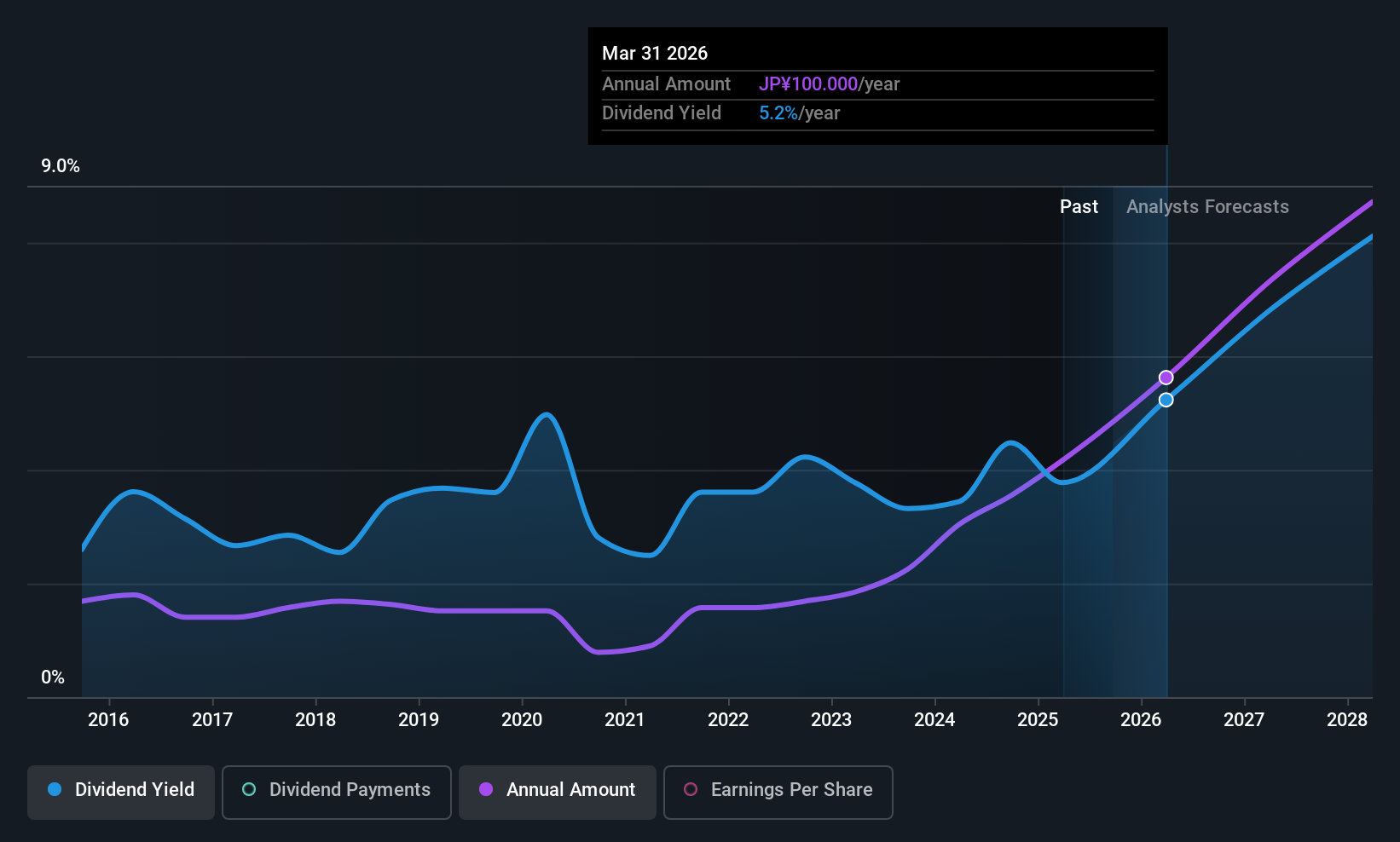Click the 5.2%/year yield value in tooltip

[799, 113]
